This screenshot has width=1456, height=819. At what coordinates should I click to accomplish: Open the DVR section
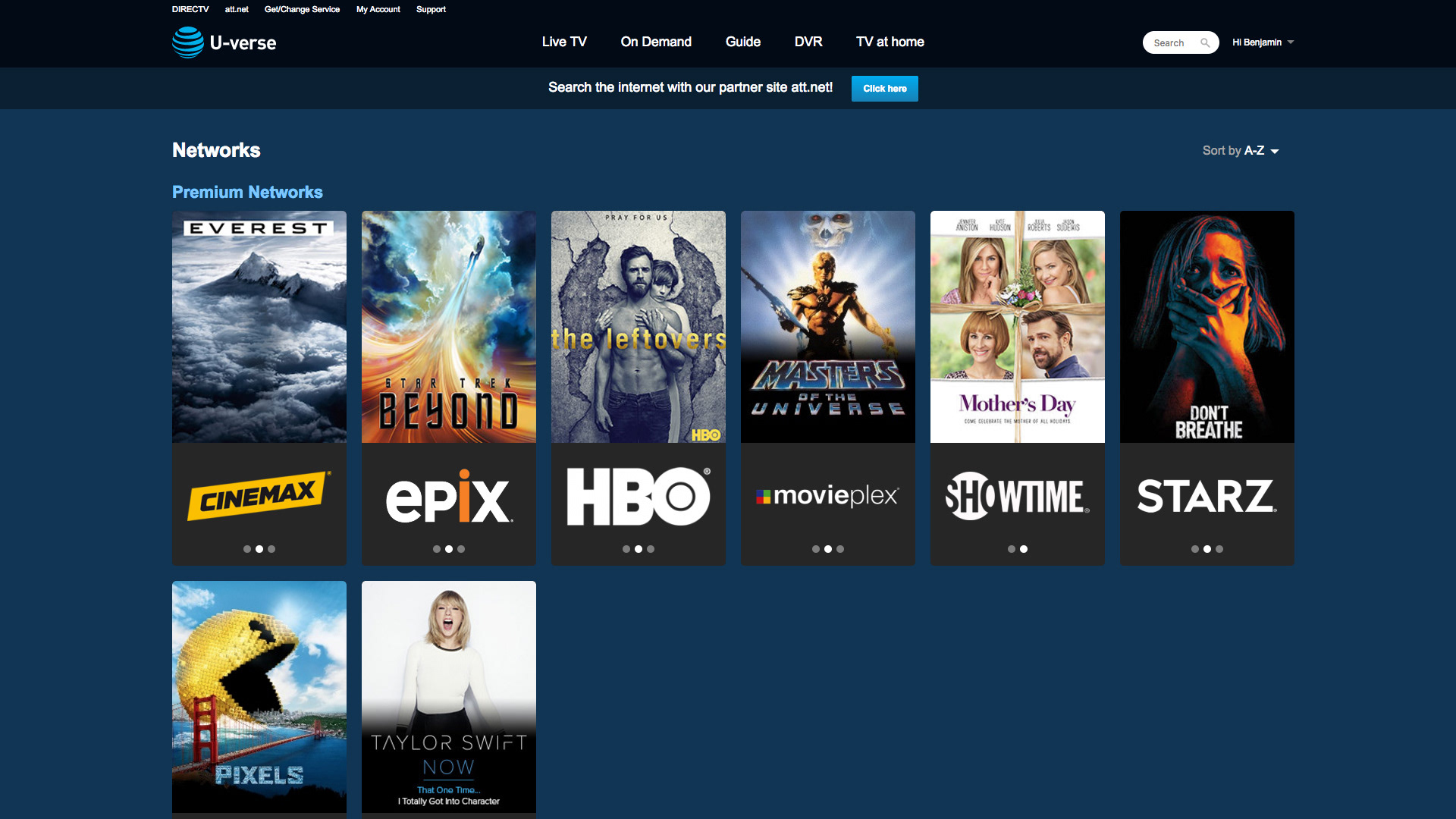click(x=808, y=42)
